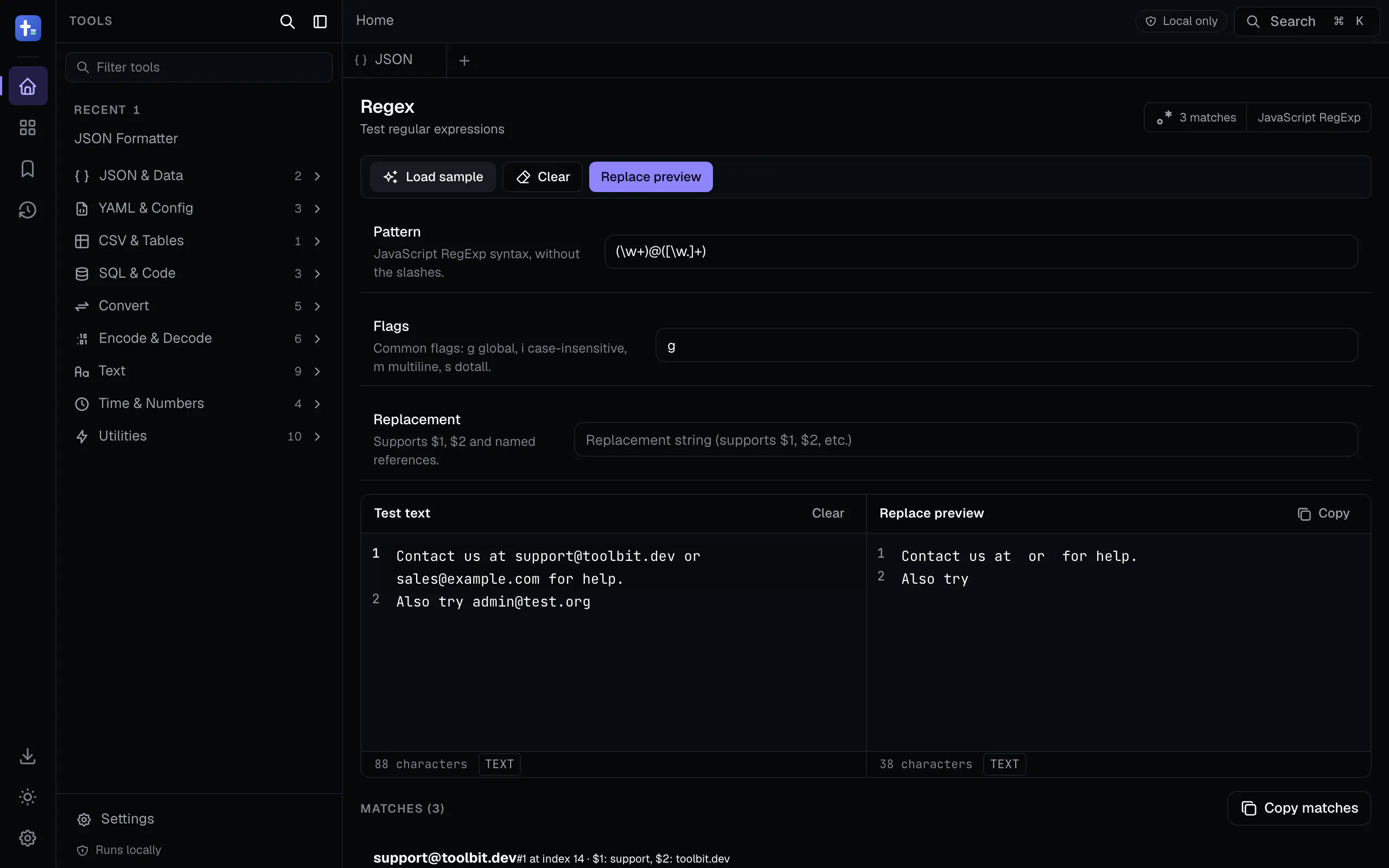This screenshot has width=1389, height=868.
Task: Click the JavaScript RegExp label
Action: click(1309, 118)
